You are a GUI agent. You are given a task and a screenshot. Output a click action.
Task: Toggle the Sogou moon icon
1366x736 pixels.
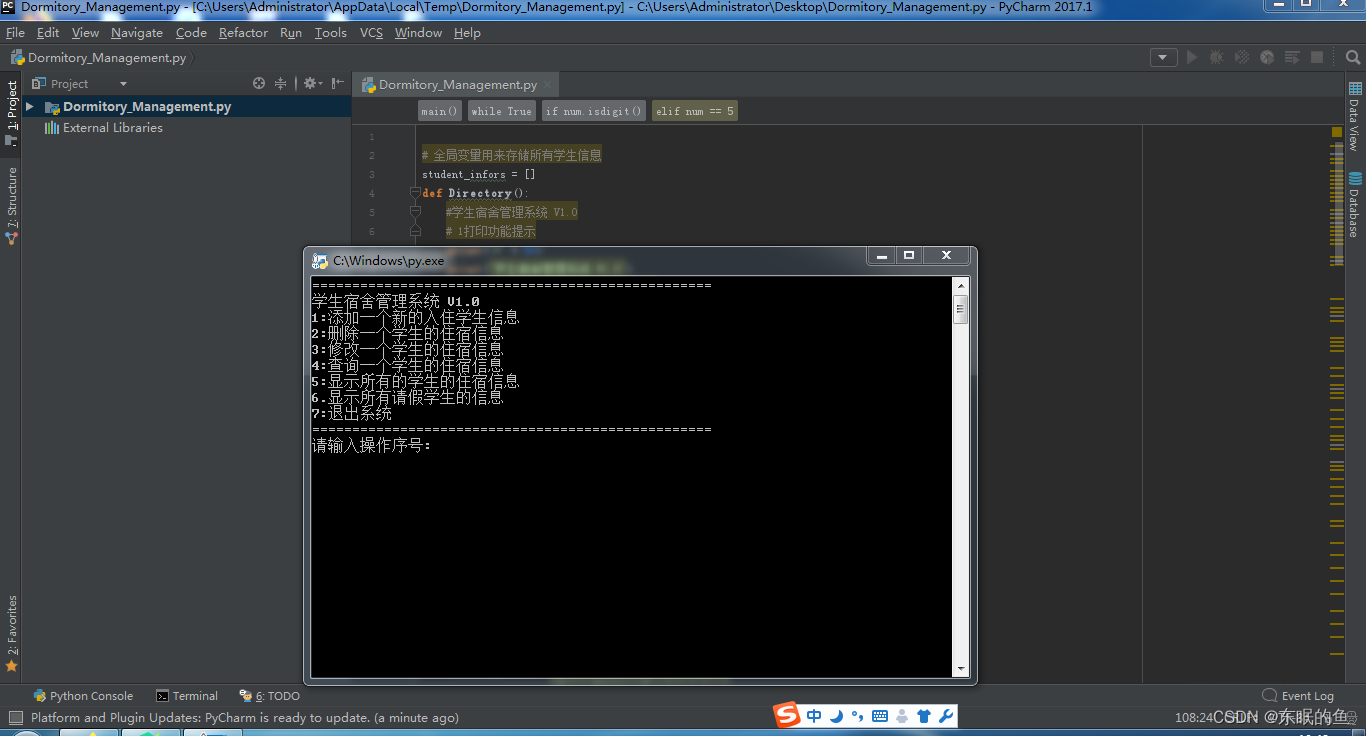pos(836,716)
